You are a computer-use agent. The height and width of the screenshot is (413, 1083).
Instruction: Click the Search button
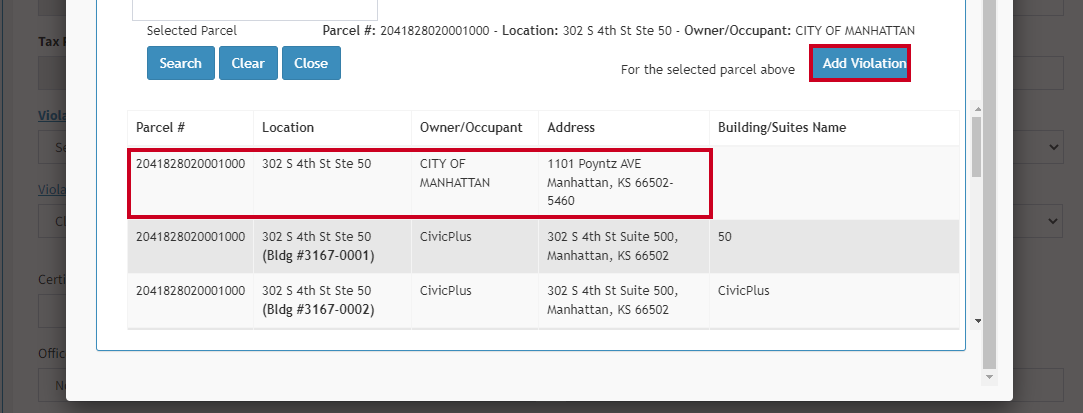coord(180,63)
